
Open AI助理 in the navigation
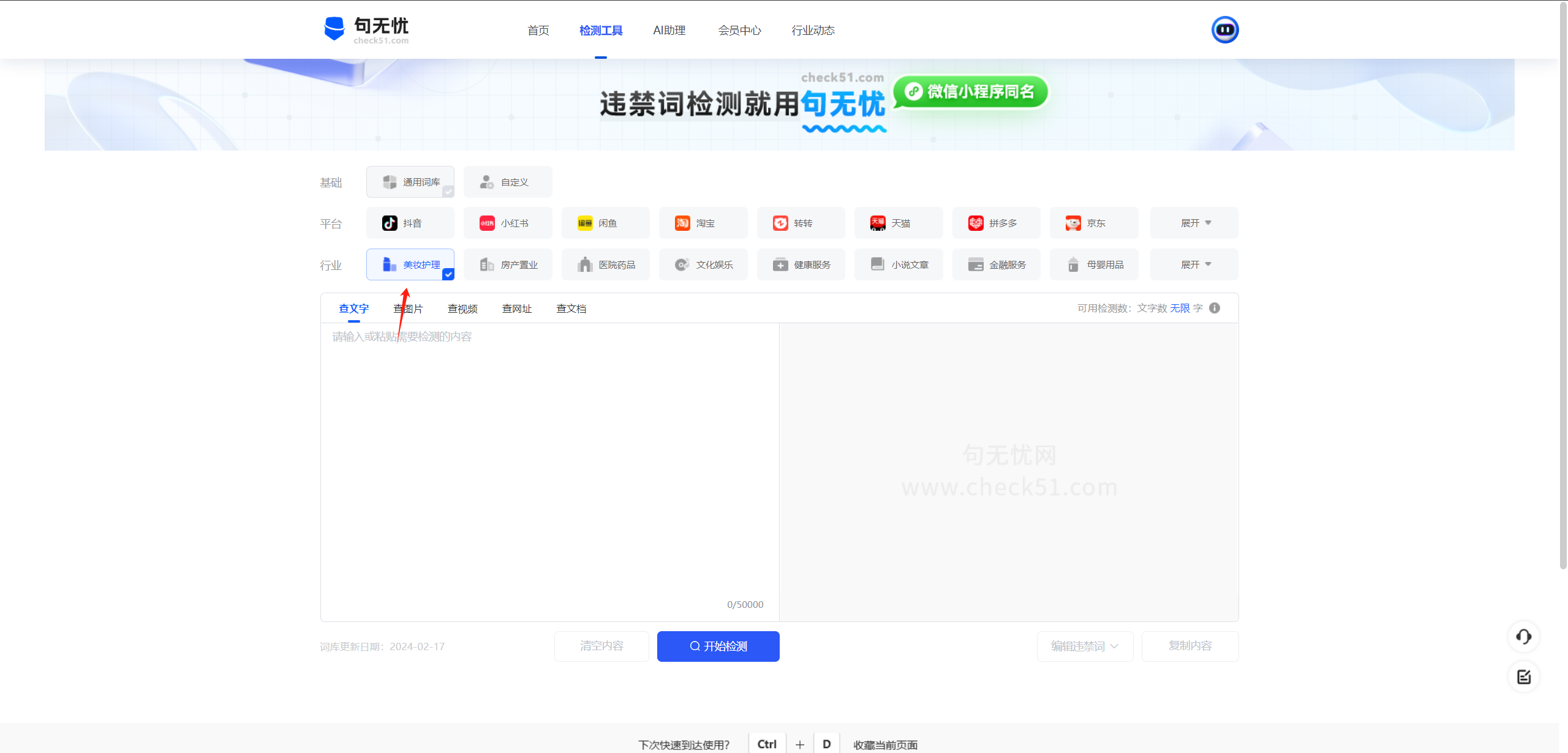coord(669,30)
